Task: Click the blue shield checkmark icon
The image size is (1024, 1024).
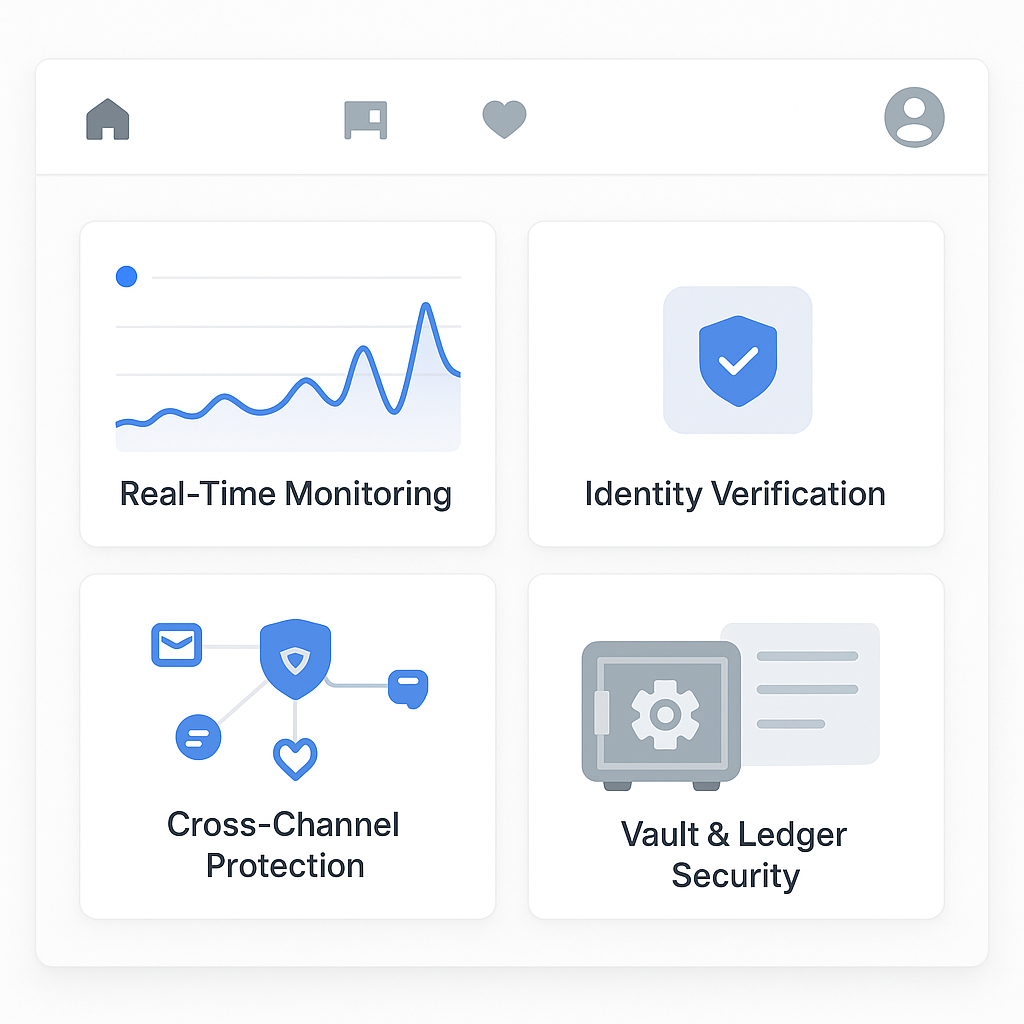Action: 738,360
